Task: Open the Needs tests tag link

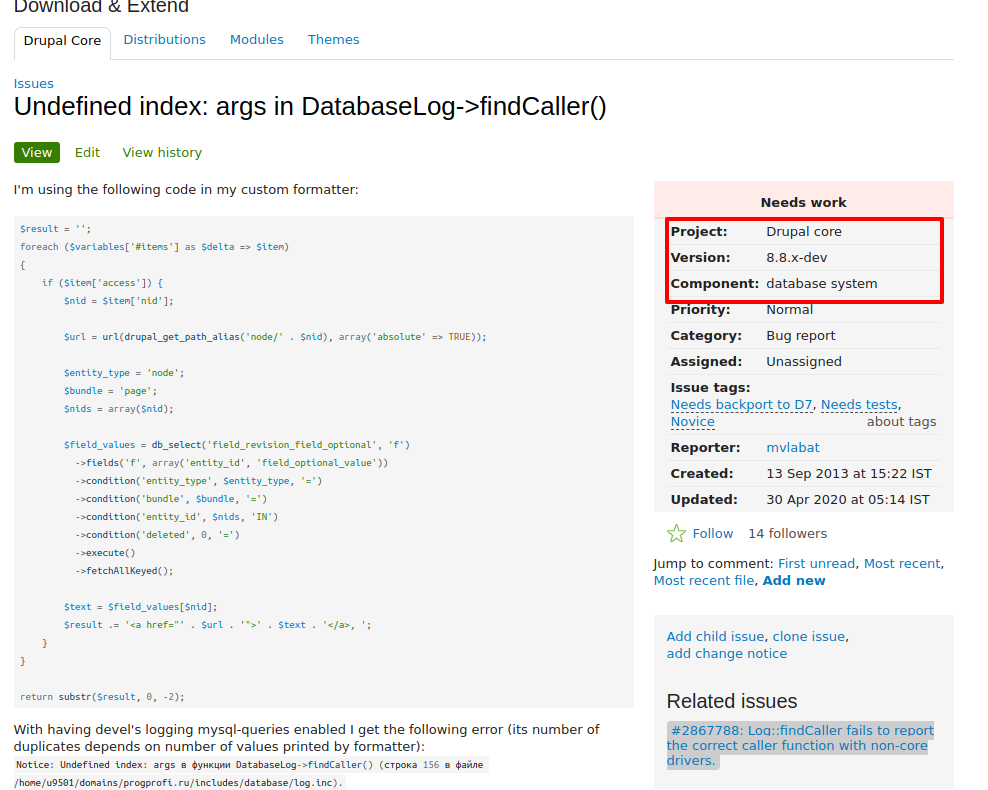Action: 859,404
